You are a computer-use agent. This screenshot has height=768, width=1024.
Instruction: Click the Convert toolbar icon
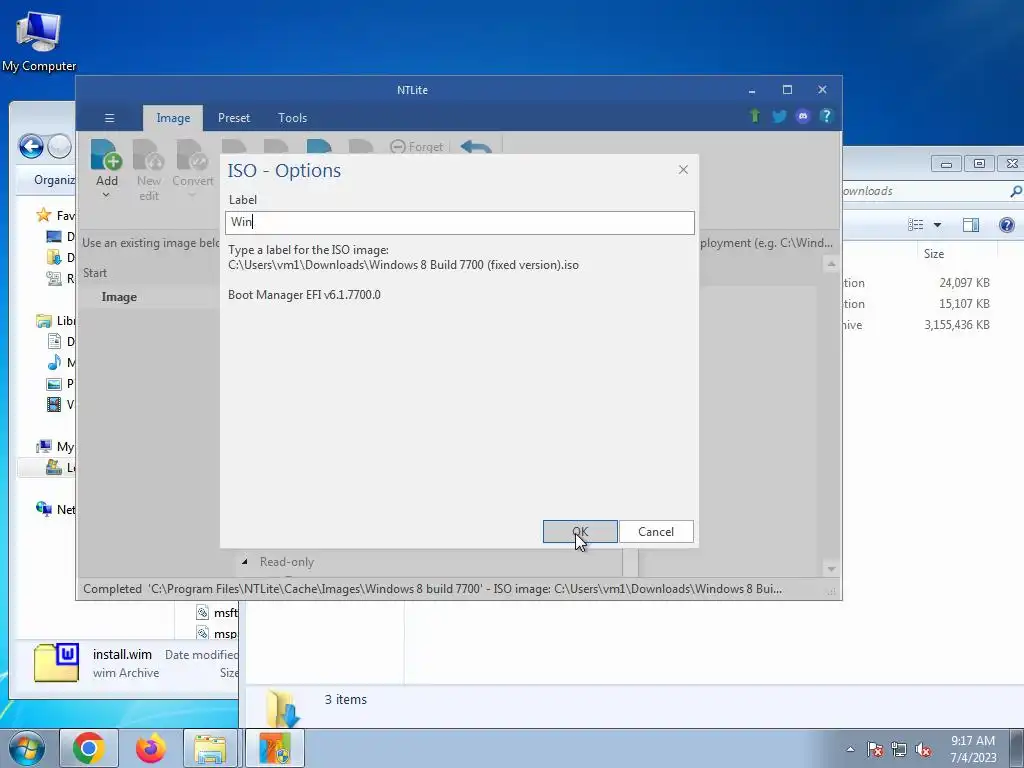[x=193, y=155]
